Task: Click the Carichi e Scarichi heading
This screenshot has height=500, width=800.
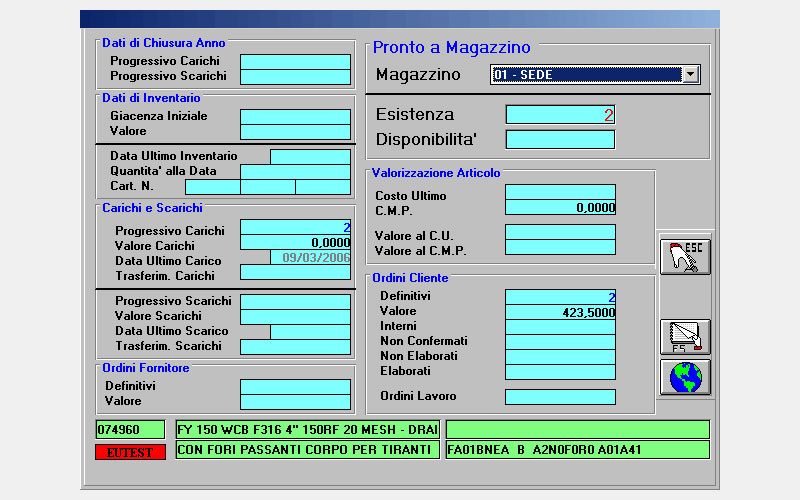Action: [152, 208]
